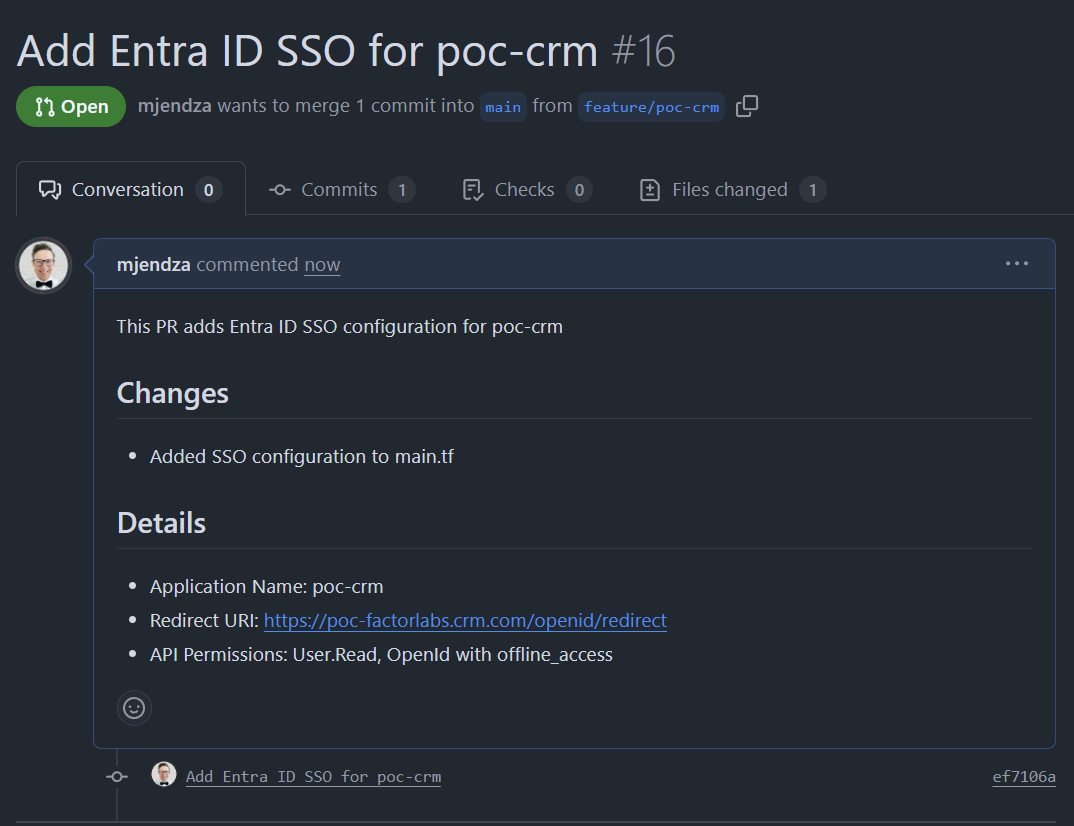Click the small avatar beside the commit message
The height and width of the screenshot is (826, 1074).
click(x=164, y=775)
